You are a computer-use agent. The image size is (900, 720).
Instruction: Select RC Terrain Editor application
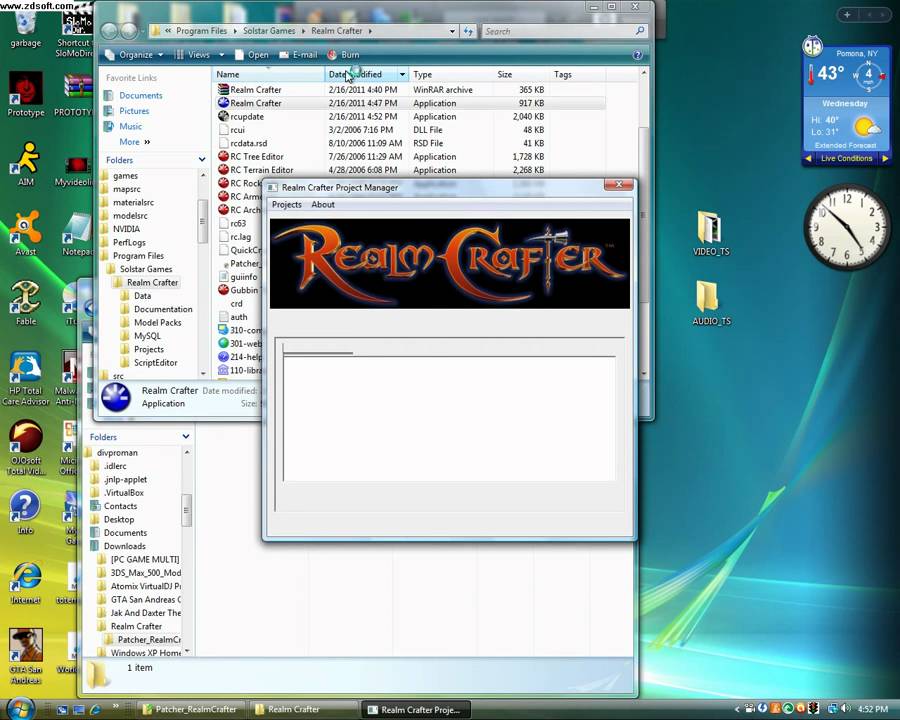[x=261, y=170]
